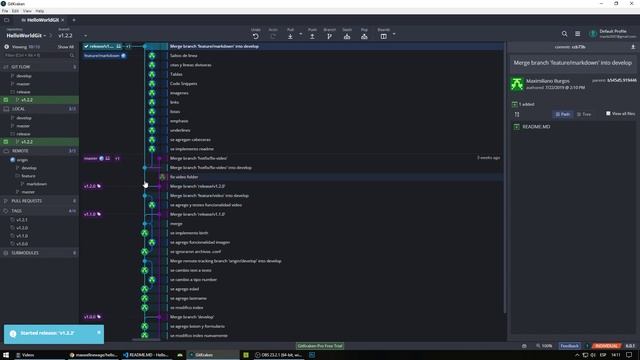Click Show All in left panel
The height and width of the screenshot is (360, 640).
coord(66,47)
